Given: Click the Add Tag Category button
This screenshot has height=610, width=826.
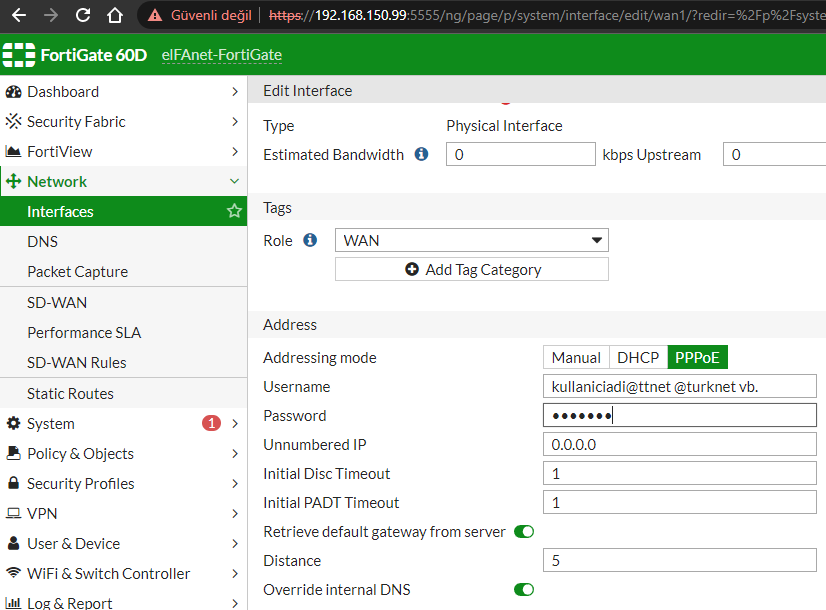Looking at the screenshot, I should (471, 269).
